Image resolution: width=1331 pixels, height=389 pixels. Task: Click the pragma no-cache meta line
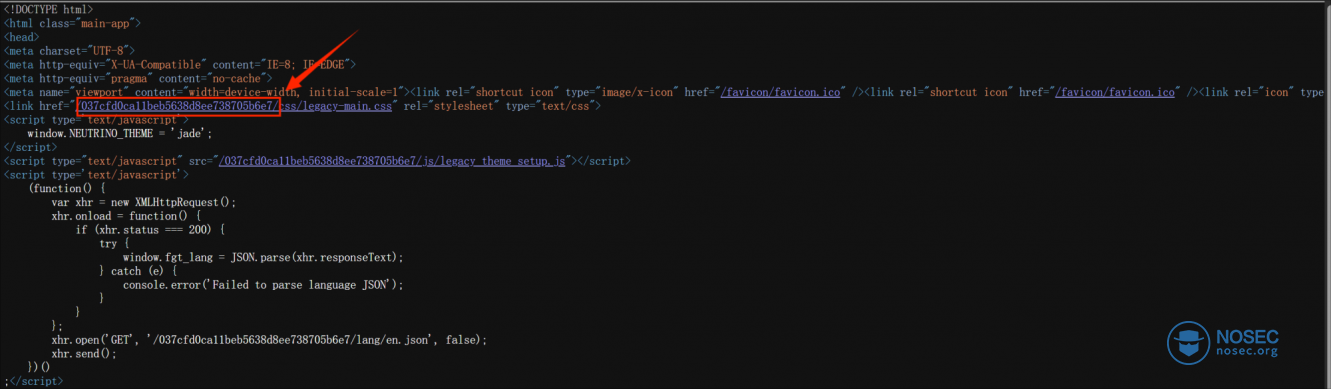(138, 78)
